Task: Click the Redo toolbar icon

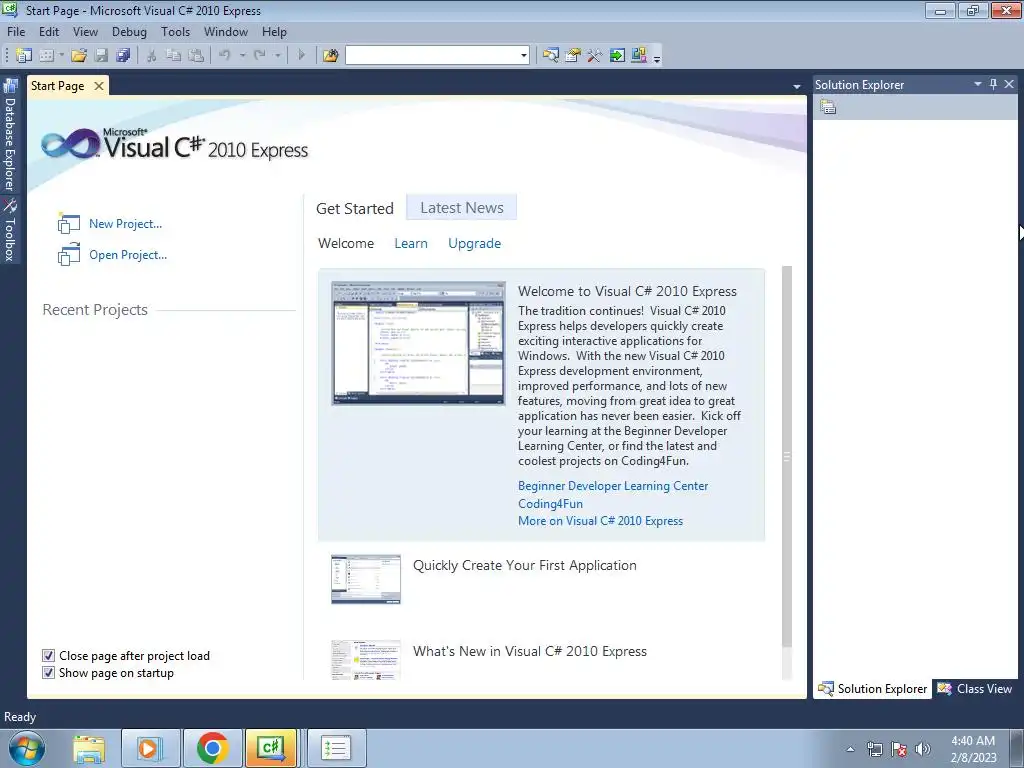Action: pos(260,56)
